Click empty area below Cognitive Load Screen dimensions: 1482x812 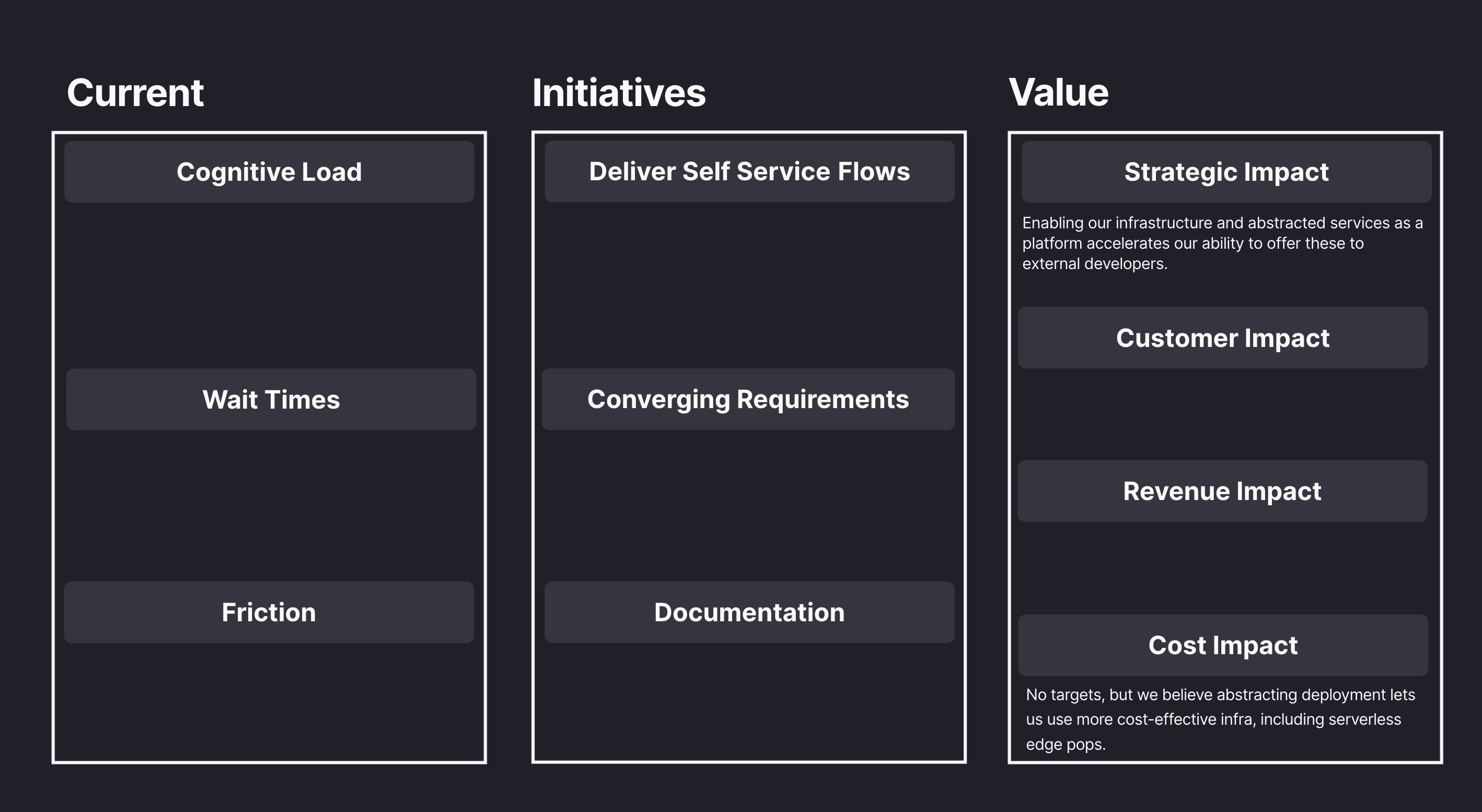pos(269,285)
